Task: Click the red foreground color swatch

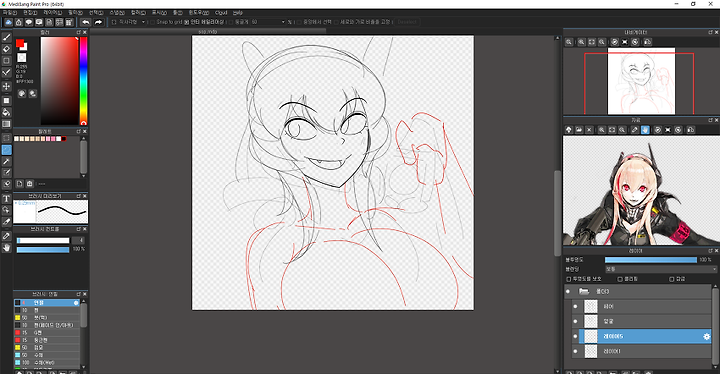Action: (20, 43)
